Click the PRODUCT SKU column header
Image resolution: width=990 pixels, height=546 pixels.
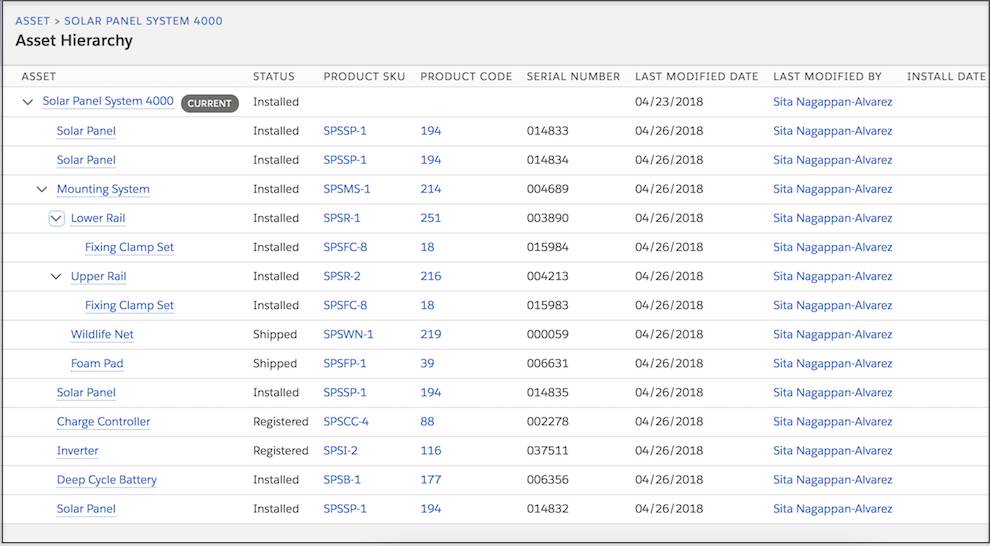point(364,76)
